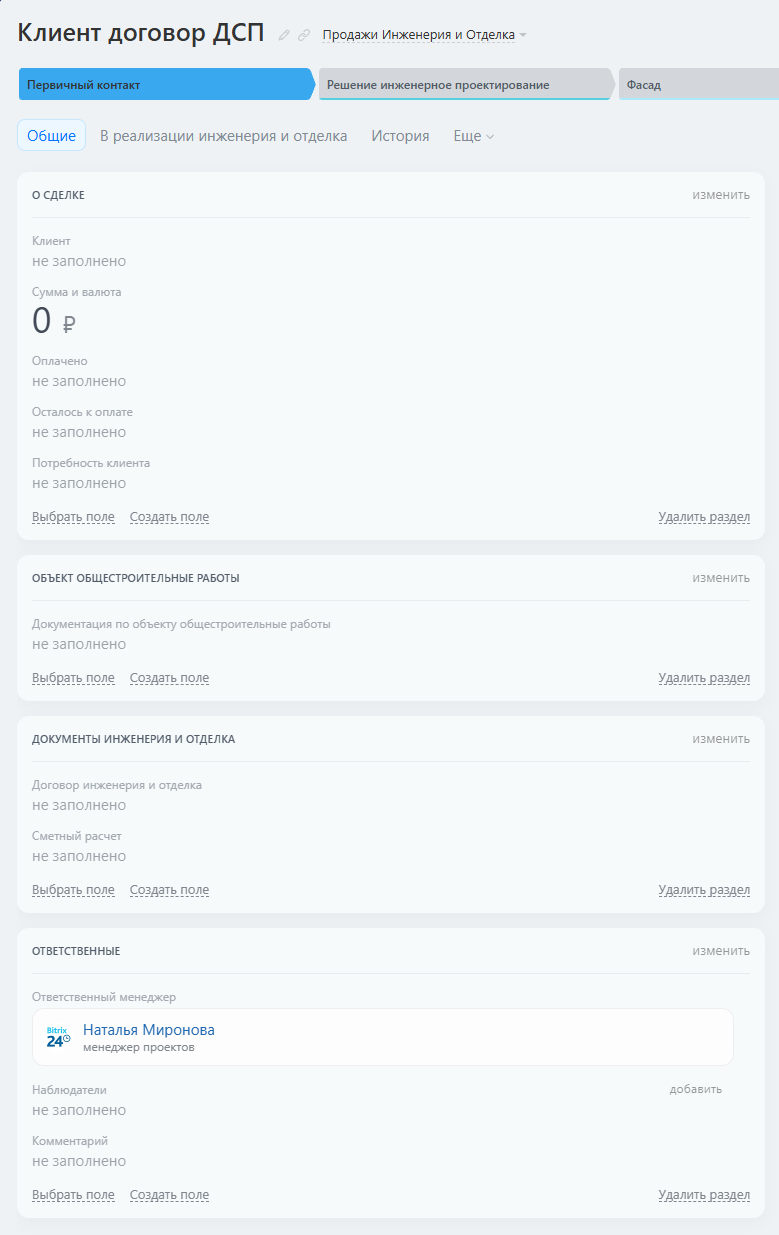Click добавить next to Наблюдатели
The image size is (779, 1235).
[x=695, y=1089]
